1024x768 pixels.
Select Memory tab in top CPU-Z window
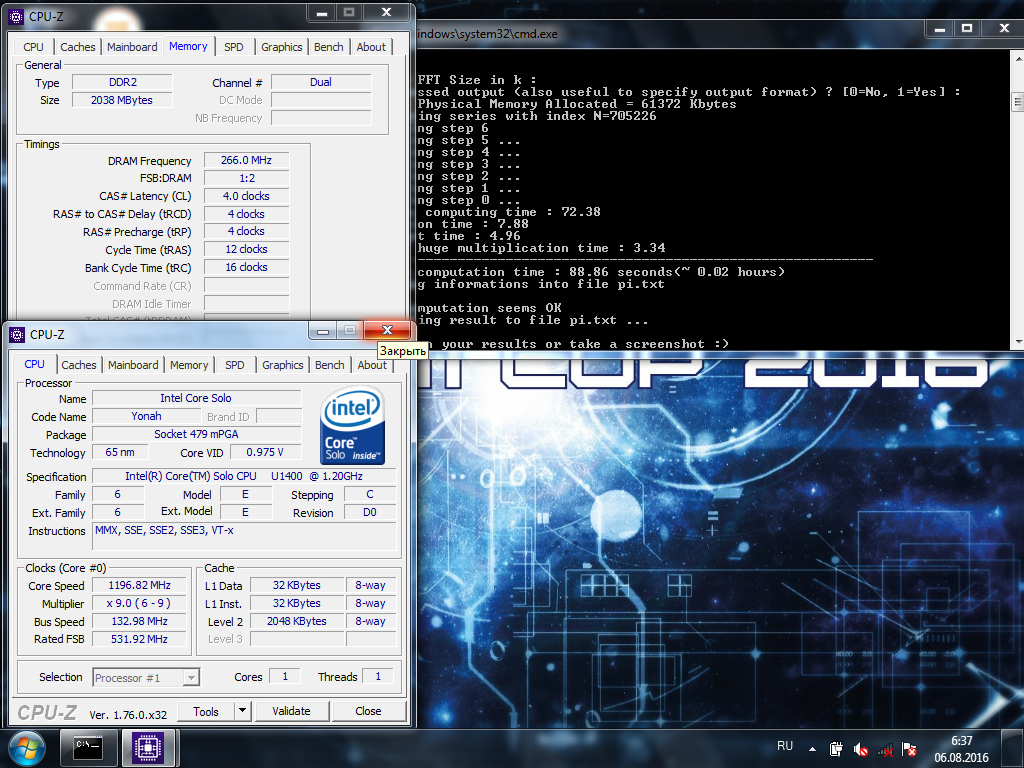pos(188,46)
